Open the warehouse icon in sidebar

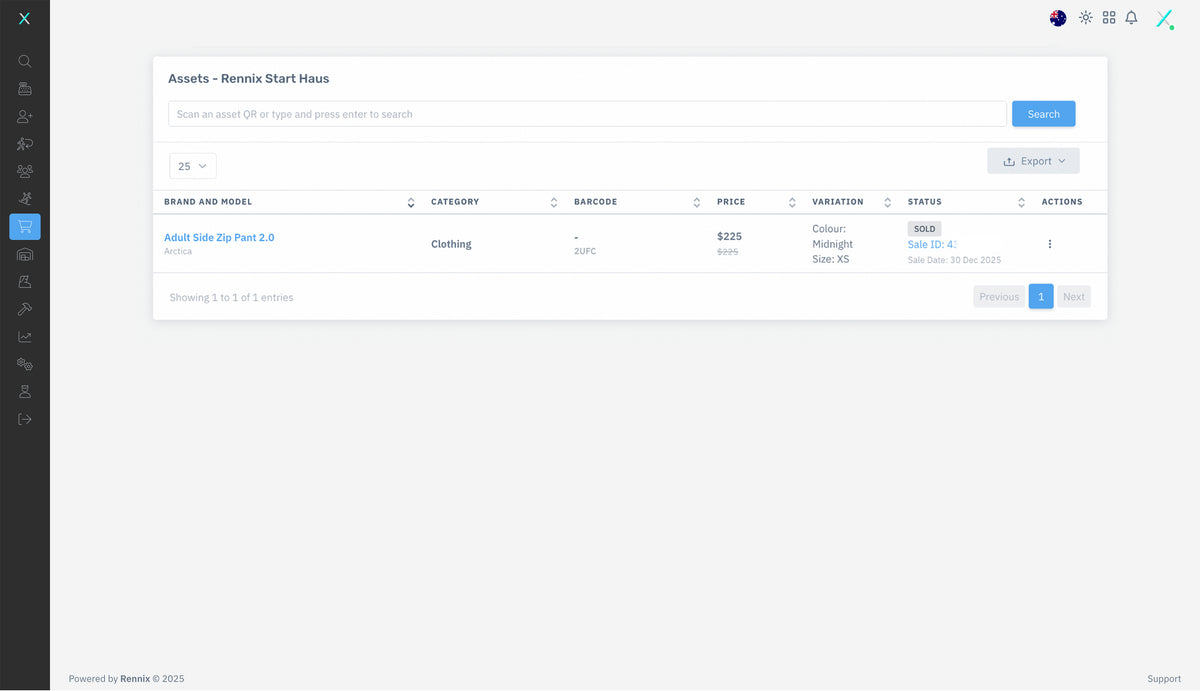(x=25, y=255)
